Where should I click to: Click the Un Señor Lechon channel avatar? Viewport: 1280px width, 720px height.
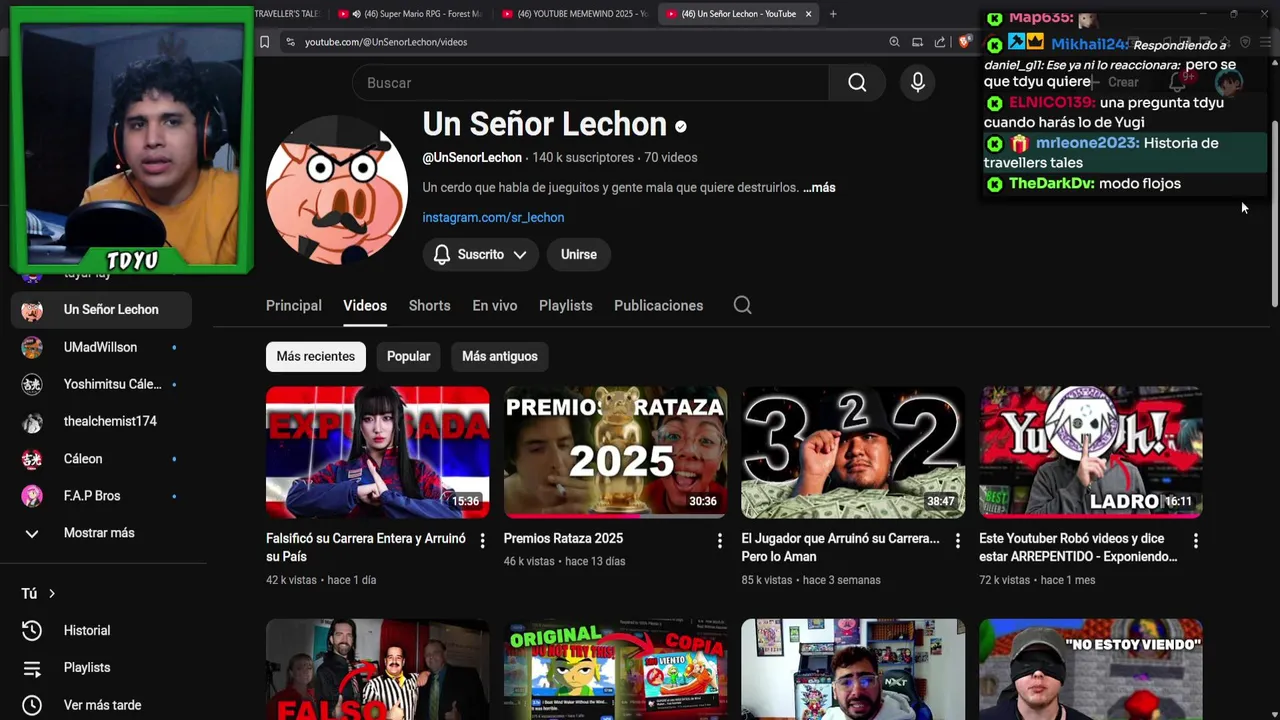[x=337, y=190]
